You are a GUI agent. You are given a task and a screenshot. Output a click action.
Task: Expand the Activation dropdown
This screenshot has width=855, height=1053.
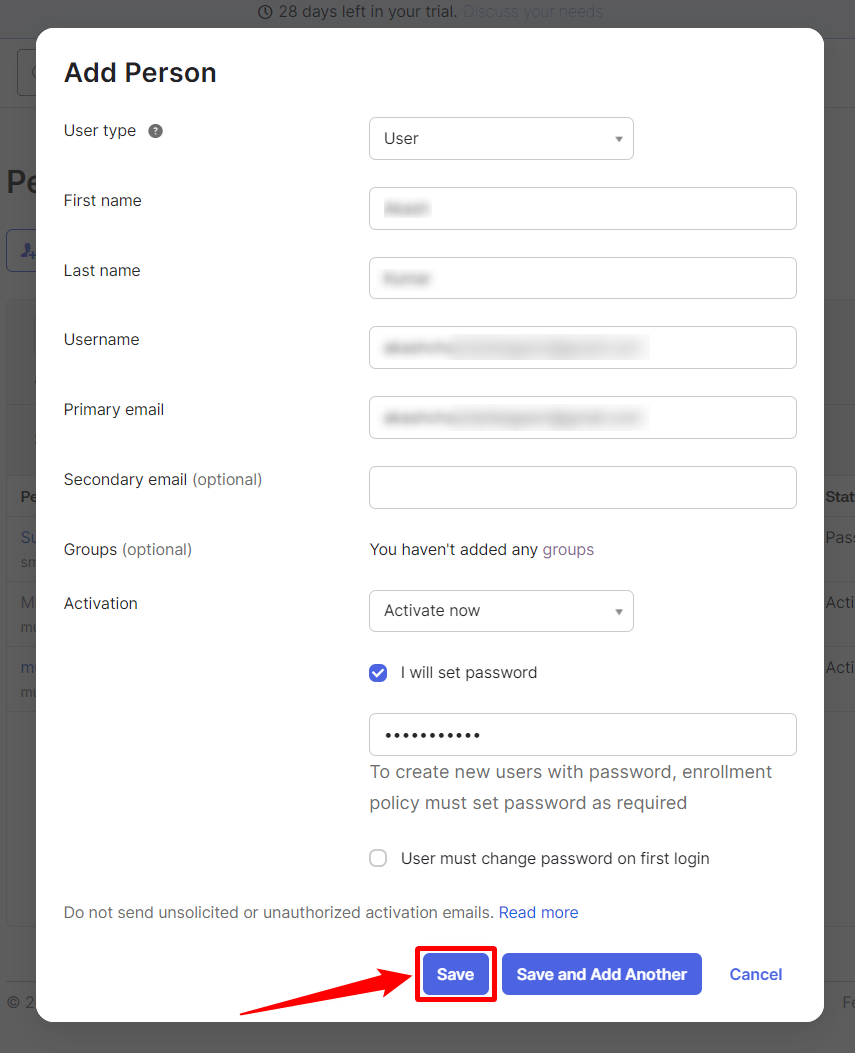pos(501,611)
